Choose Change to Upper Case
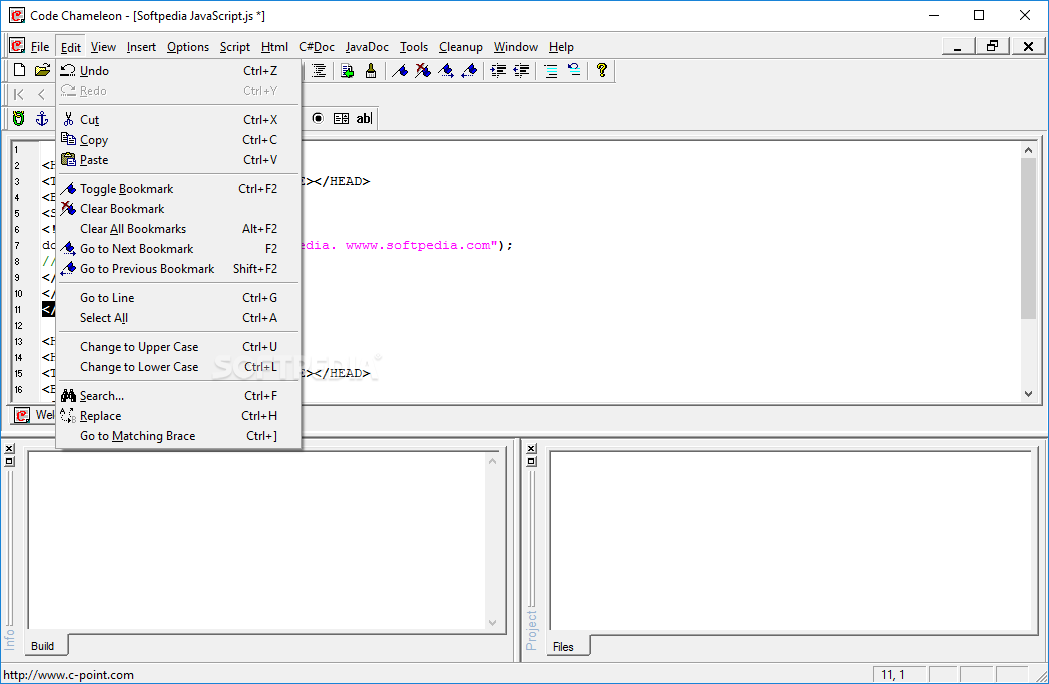The height and width of the screenshot is (684, 1049). pyautogui.click(x=178, y=347)
